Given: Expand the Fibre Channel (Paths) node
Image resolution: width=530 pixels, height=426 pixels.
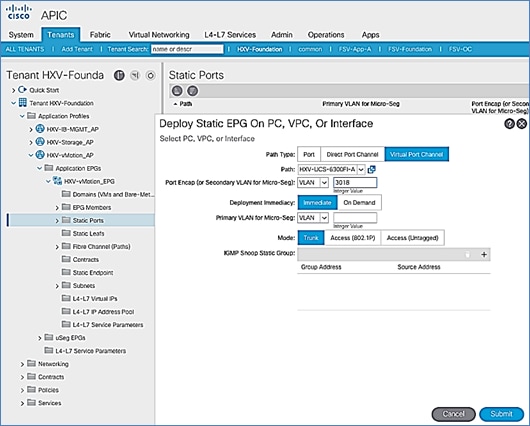Looking at the screenshot, I should click(57, 247).
